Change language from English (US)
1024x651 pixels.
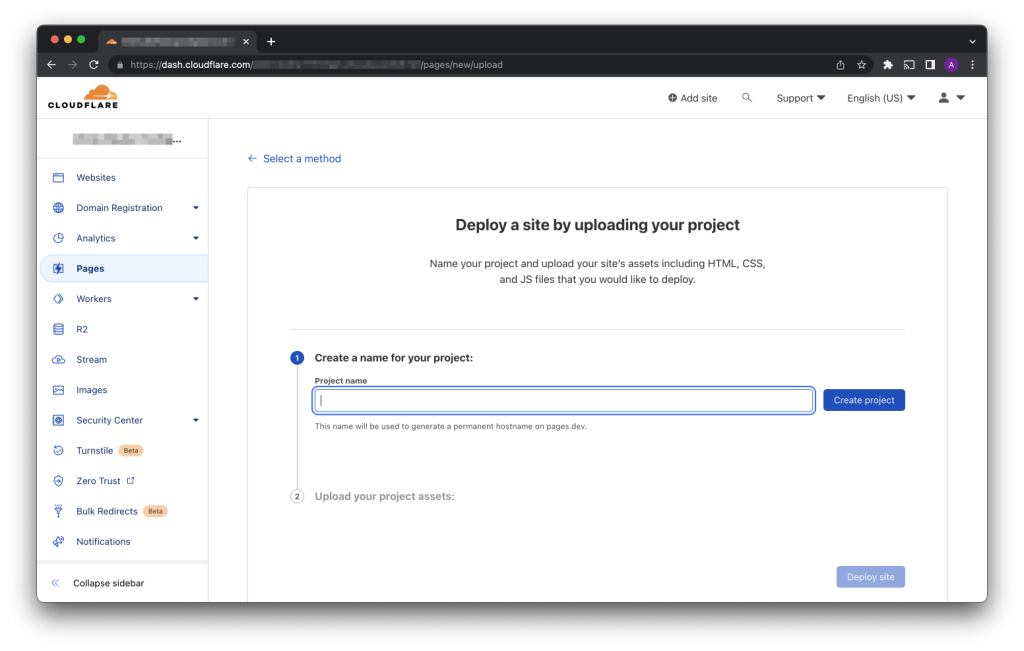pos(880,98)
